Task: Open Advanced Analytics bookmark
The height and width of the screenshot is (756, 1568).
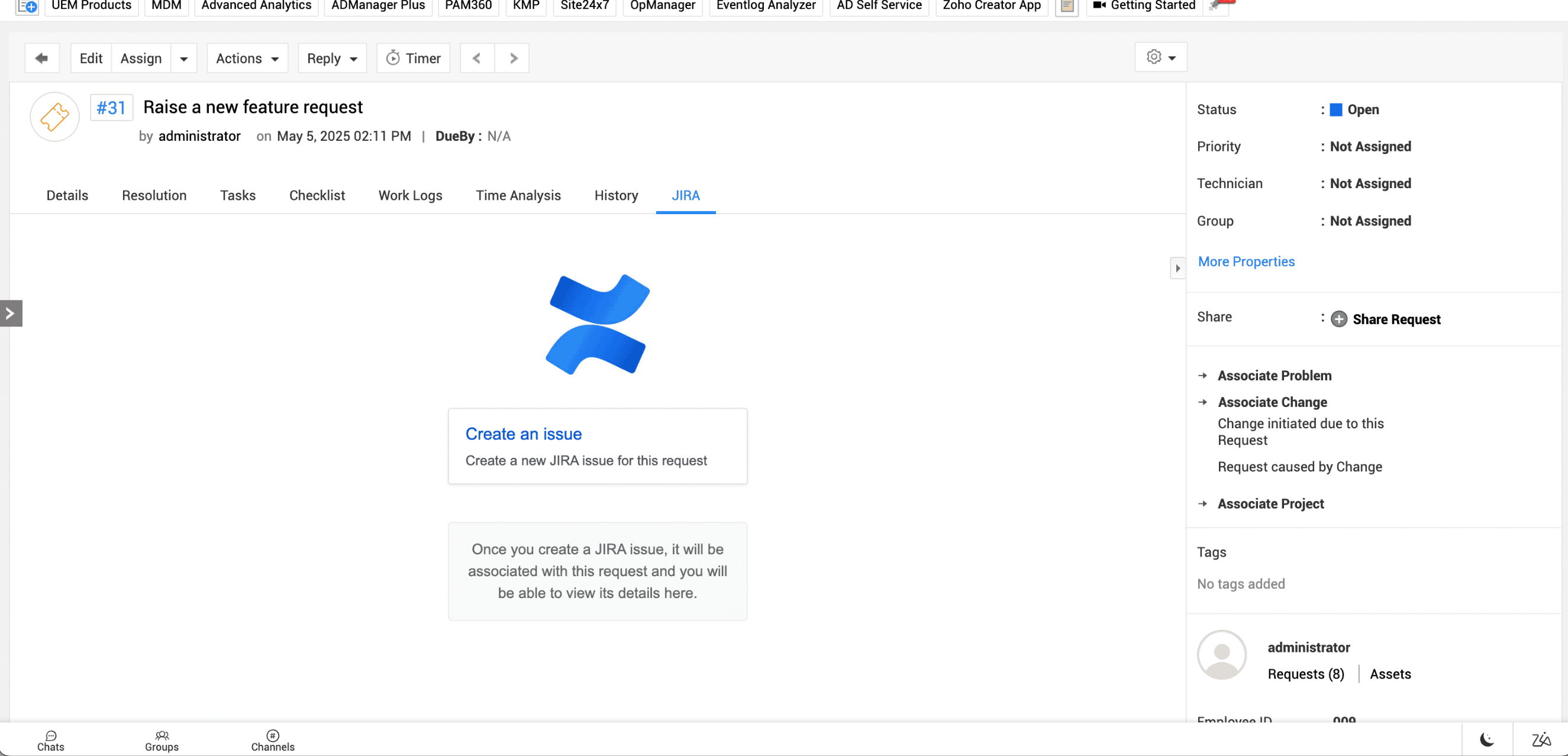Action: tap(256, 6)
